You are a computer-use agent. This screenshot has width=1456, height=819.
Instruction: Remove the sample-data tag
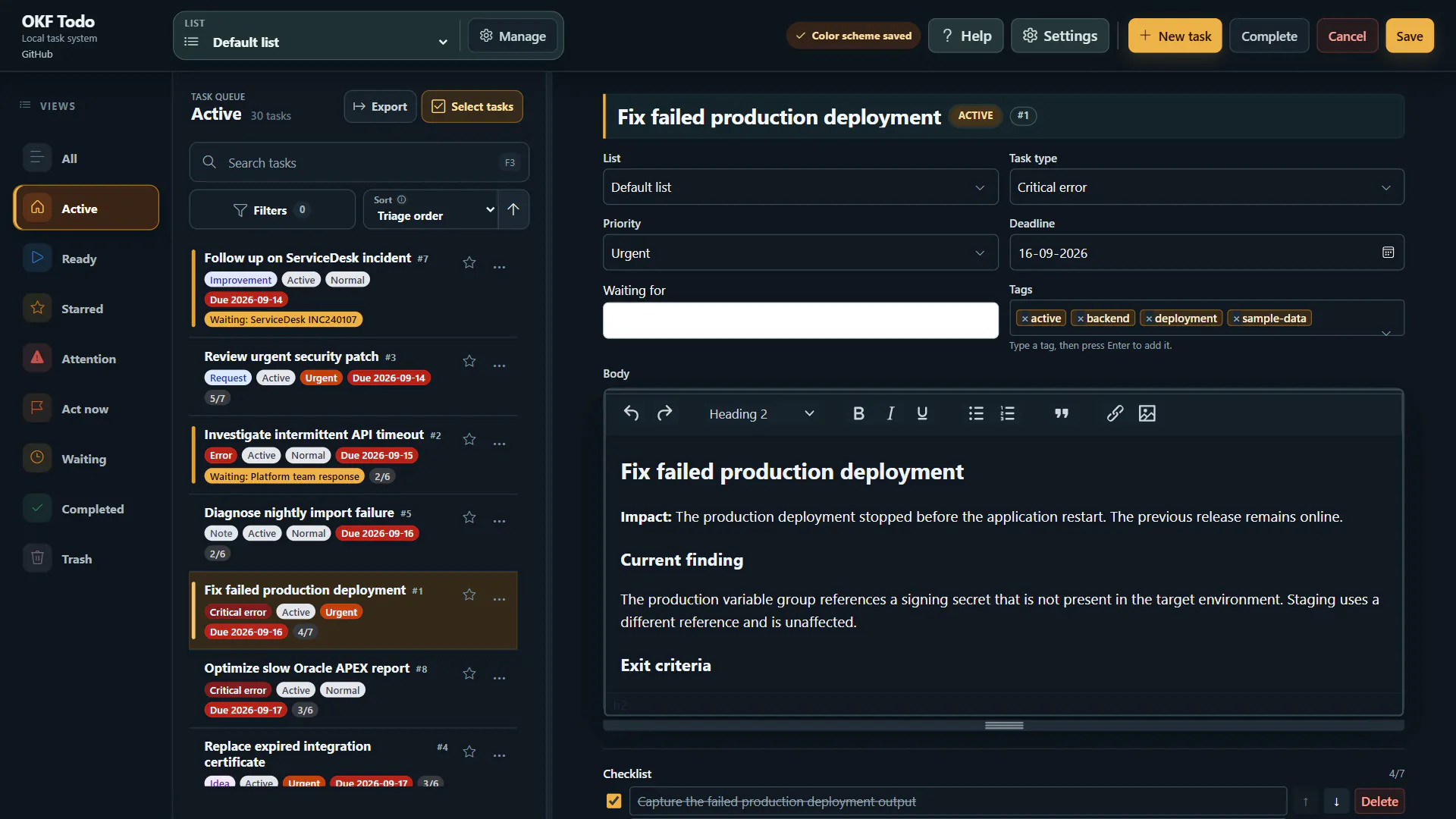click(x=1236, y=318)
